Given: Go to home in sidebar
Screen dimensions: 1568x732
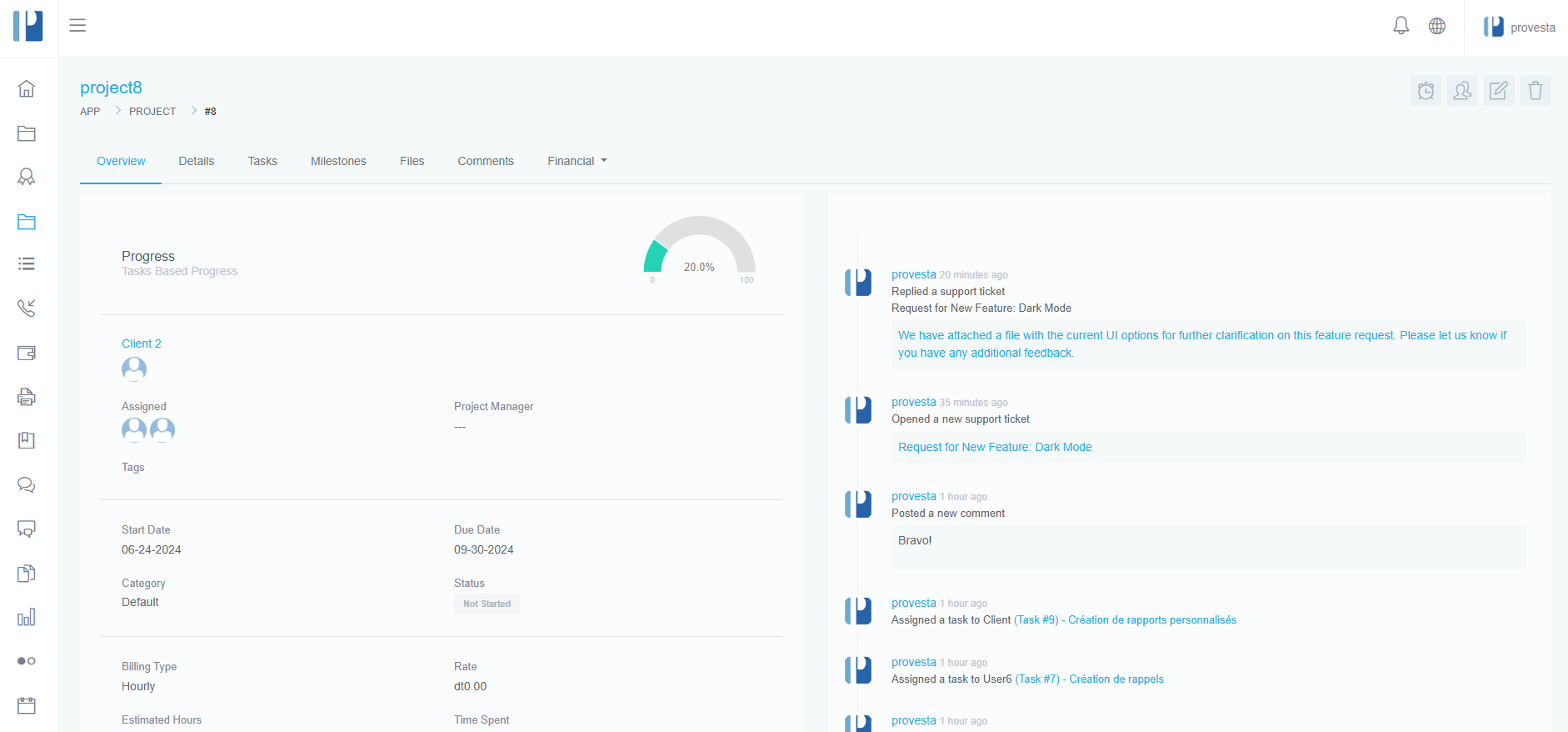Looking at the screenshot, I should pos(27,88).
